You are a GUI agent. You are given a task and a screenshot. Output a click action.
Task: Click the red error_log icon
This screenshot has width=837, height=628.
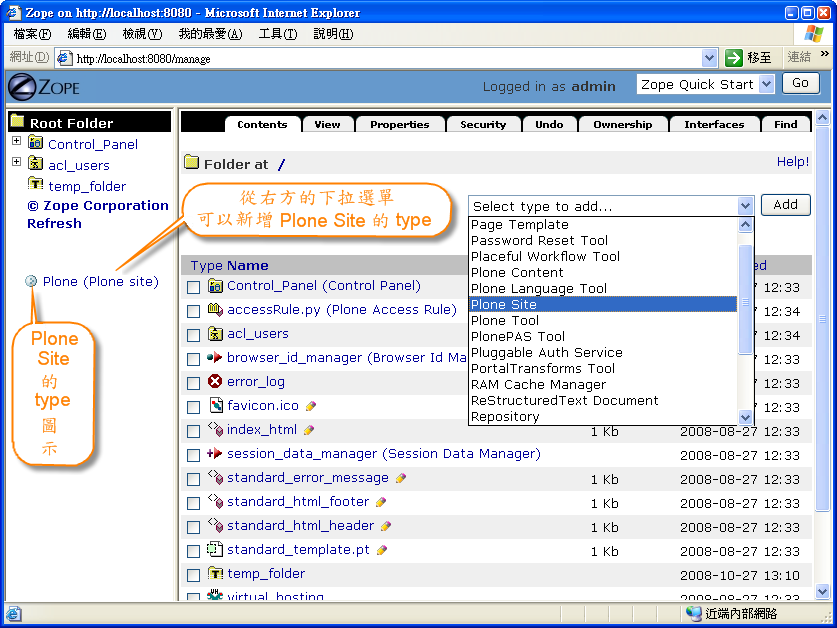215,381
